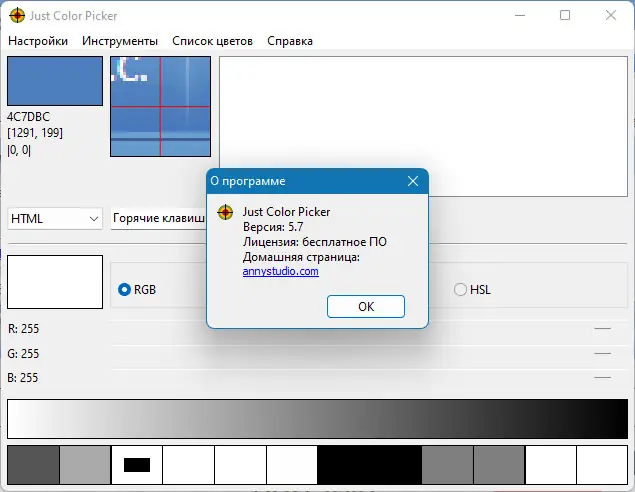Open the Настройки menu

(x=38, y=41)
